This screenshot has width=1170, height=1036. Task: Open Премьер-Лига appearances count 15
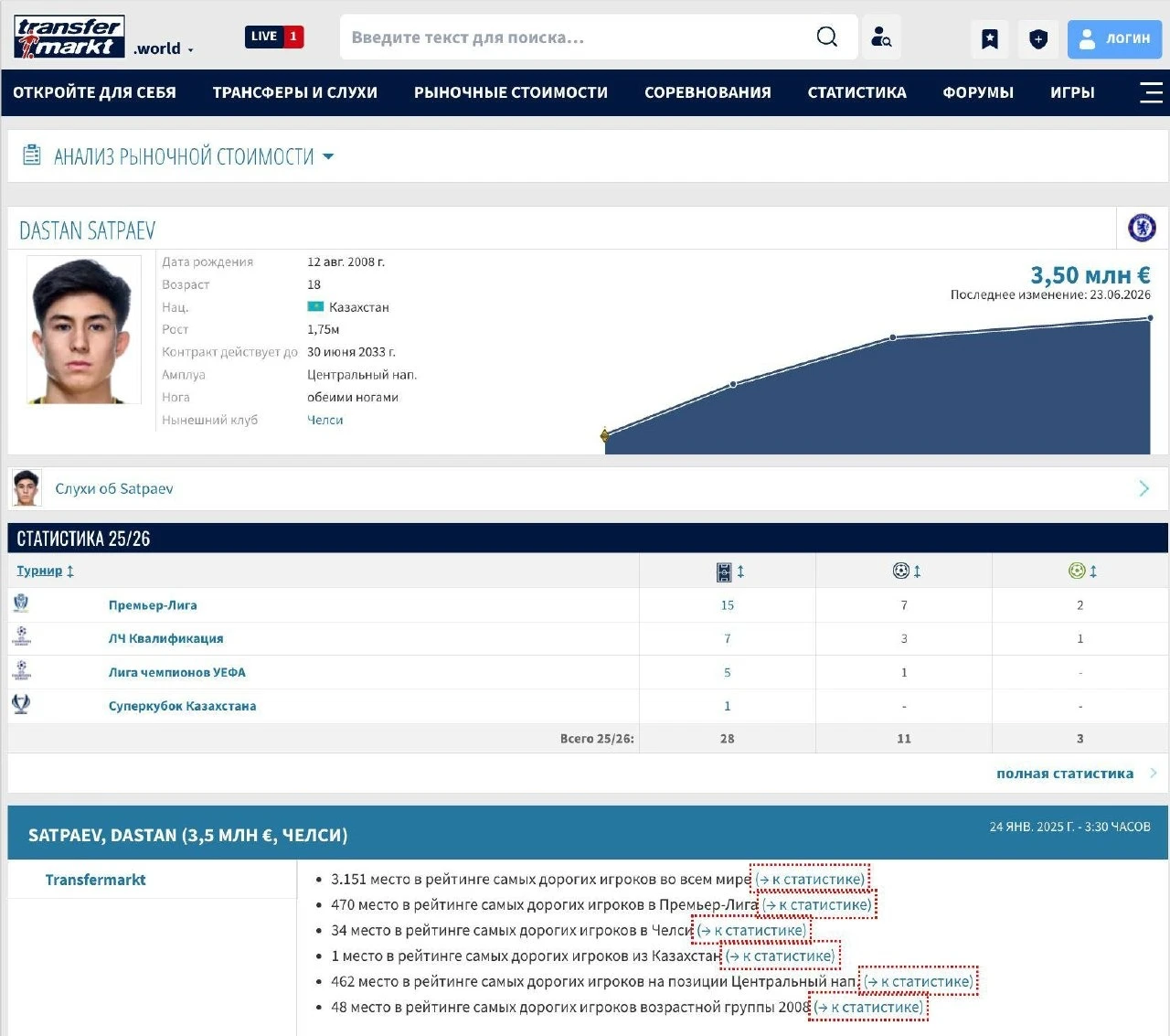click(728, 605)
